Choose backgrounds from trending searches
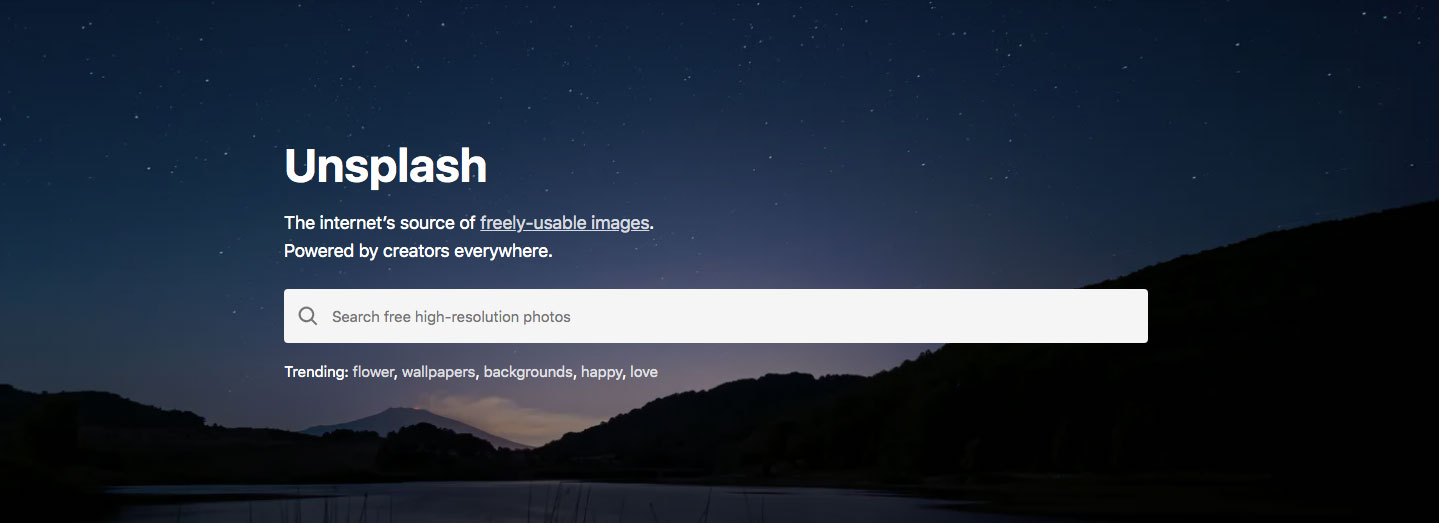This screenshot has height=523, width=1439. 527,372
